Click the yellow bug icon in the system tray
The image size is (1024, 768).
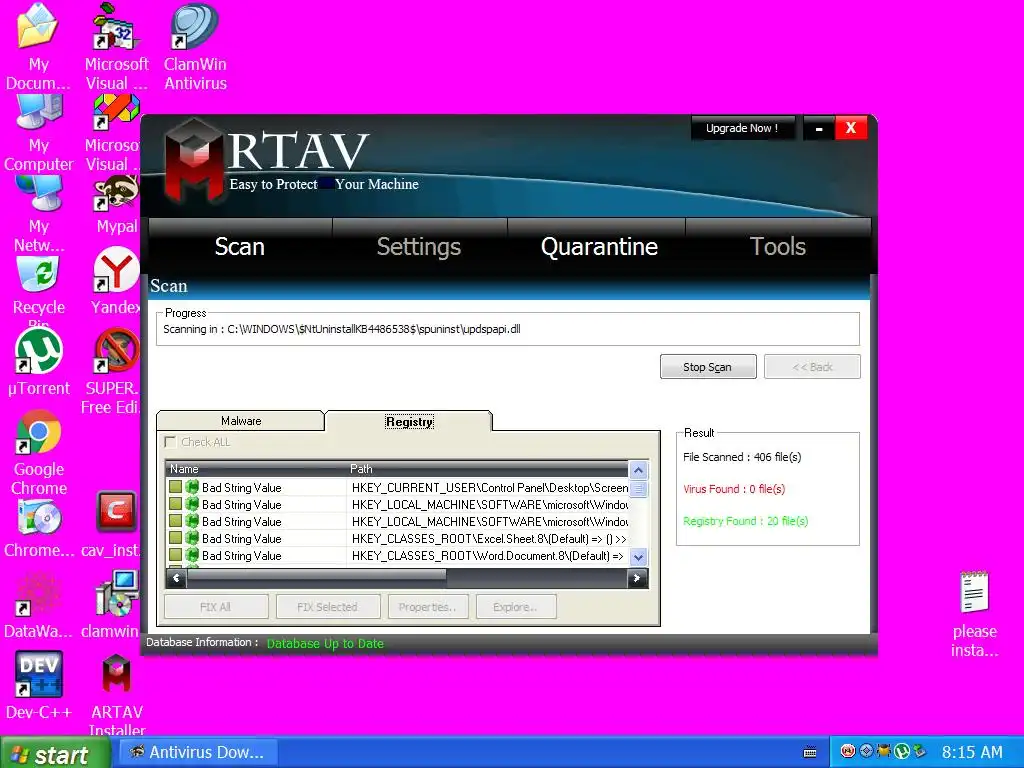884,751
